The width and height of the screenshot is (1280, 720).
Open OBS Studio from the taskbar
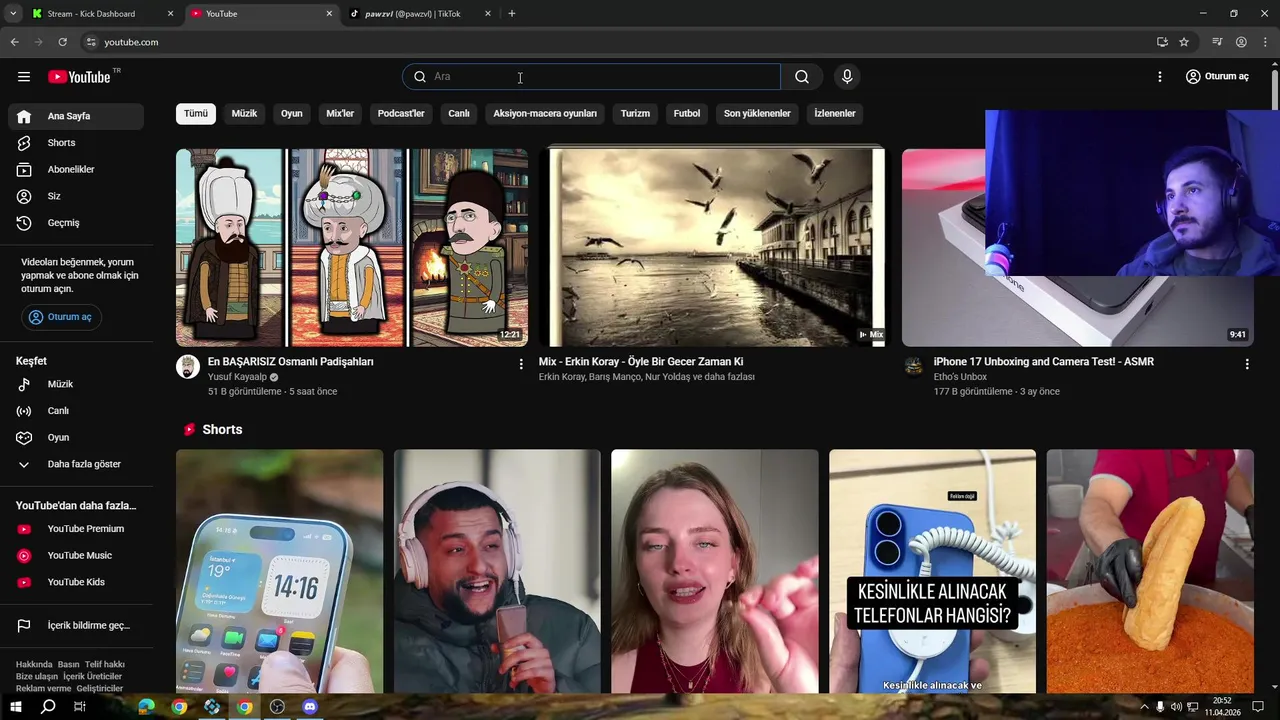pos(277,707)
